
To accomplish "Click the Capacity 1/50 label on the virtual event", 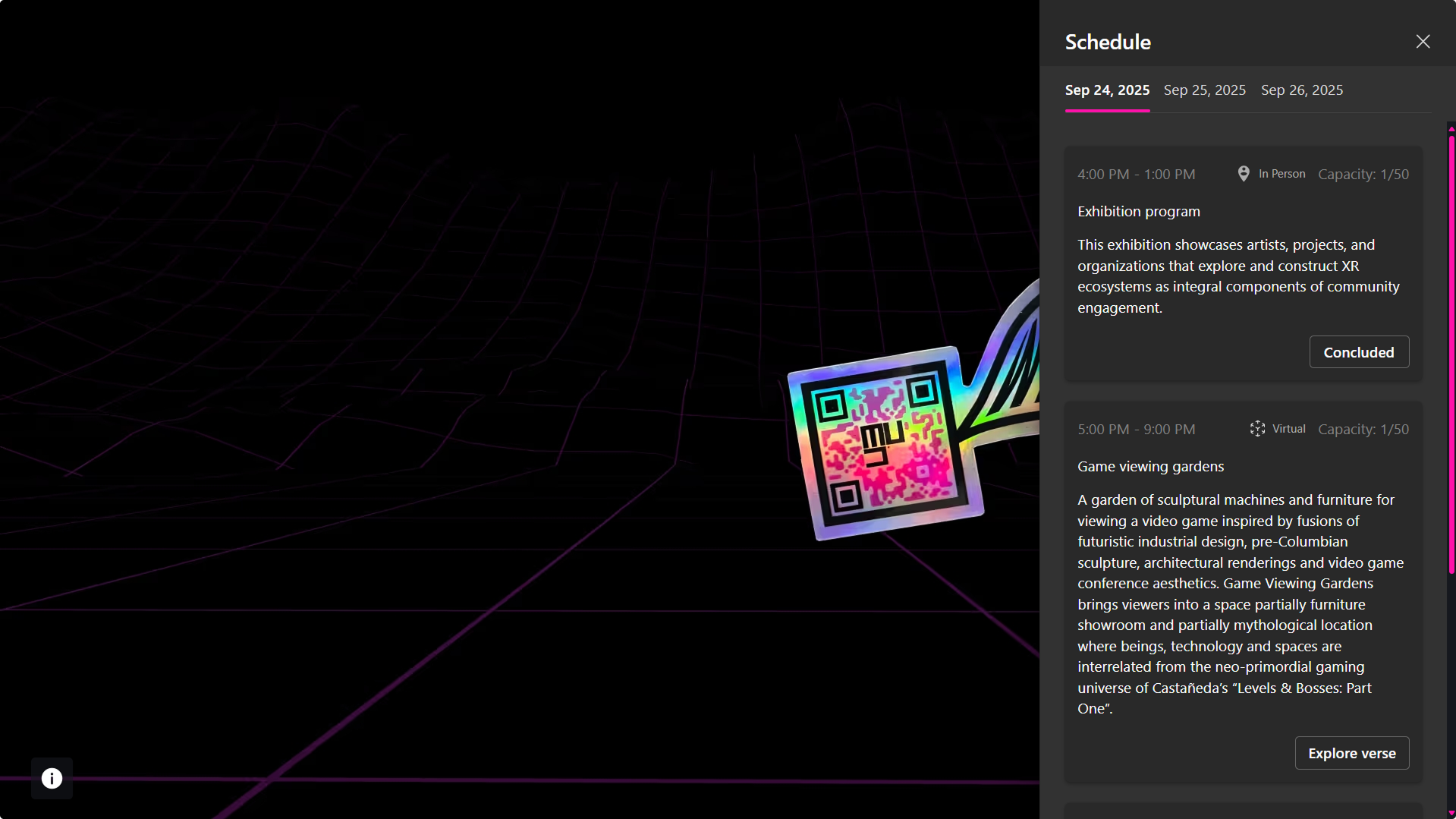I will [x=1363, y=429].
